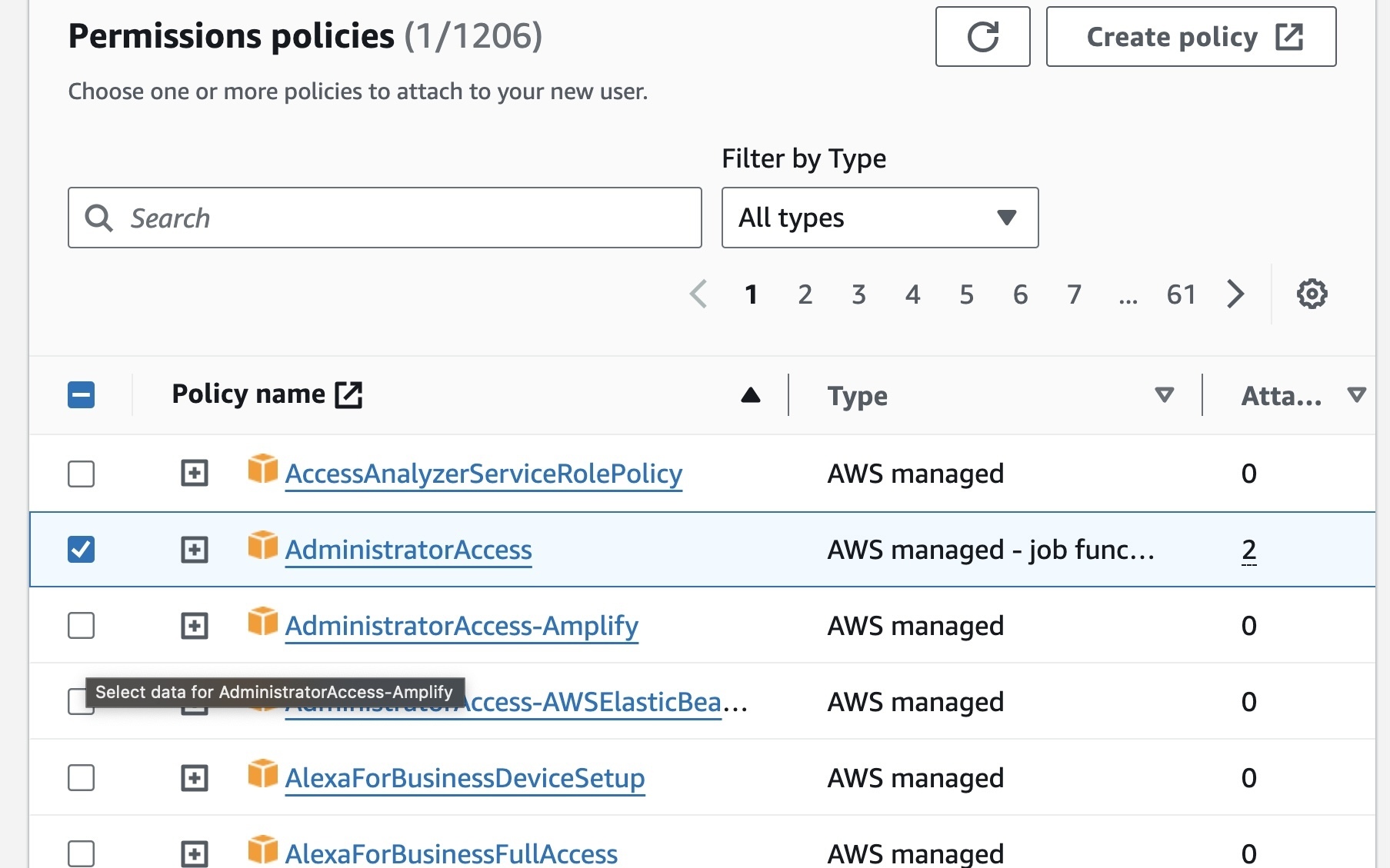Jump to page 61 of results

tap(1181, 294)
